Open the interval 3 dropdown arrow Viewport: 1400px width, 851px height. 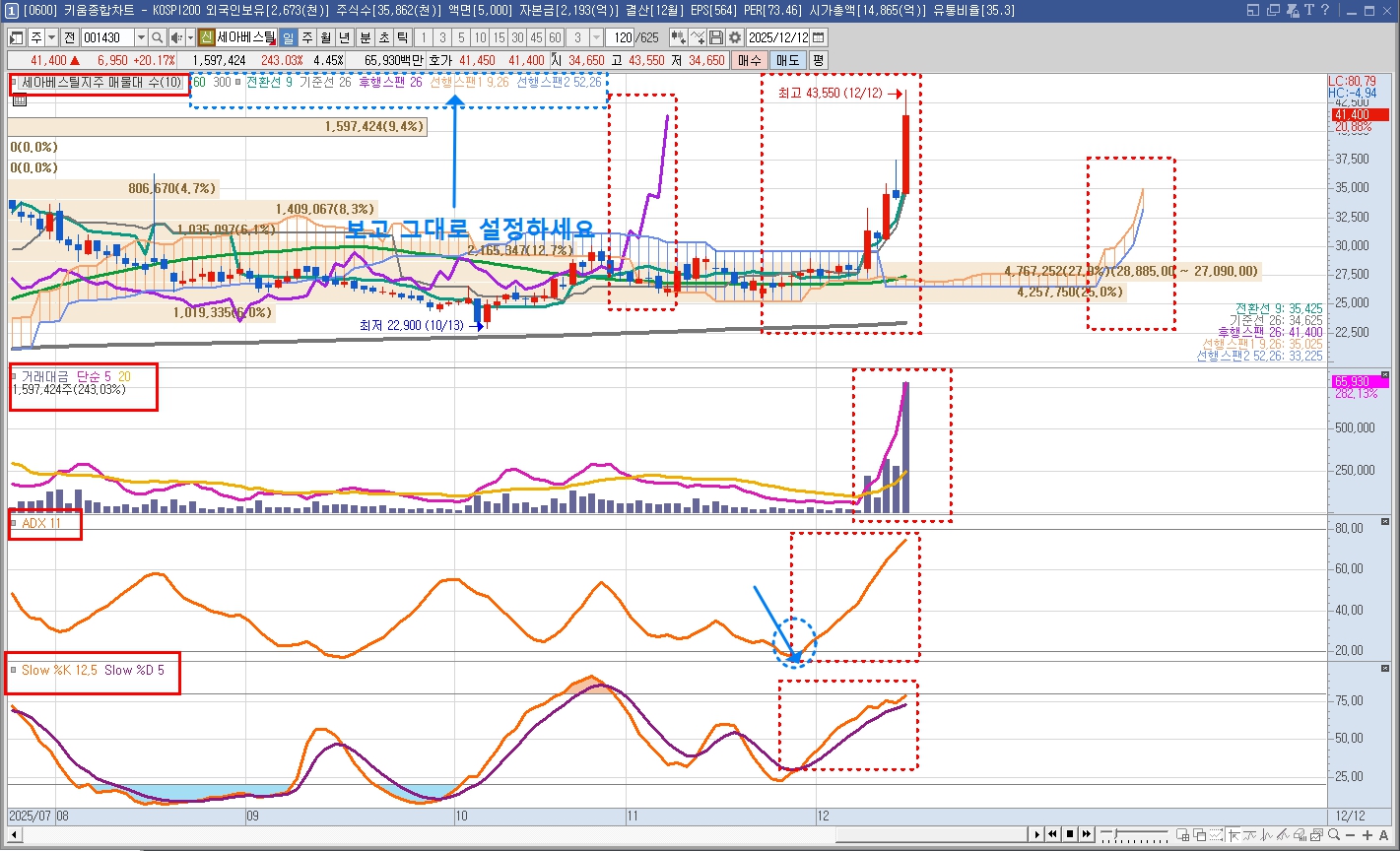click(596, 37)
